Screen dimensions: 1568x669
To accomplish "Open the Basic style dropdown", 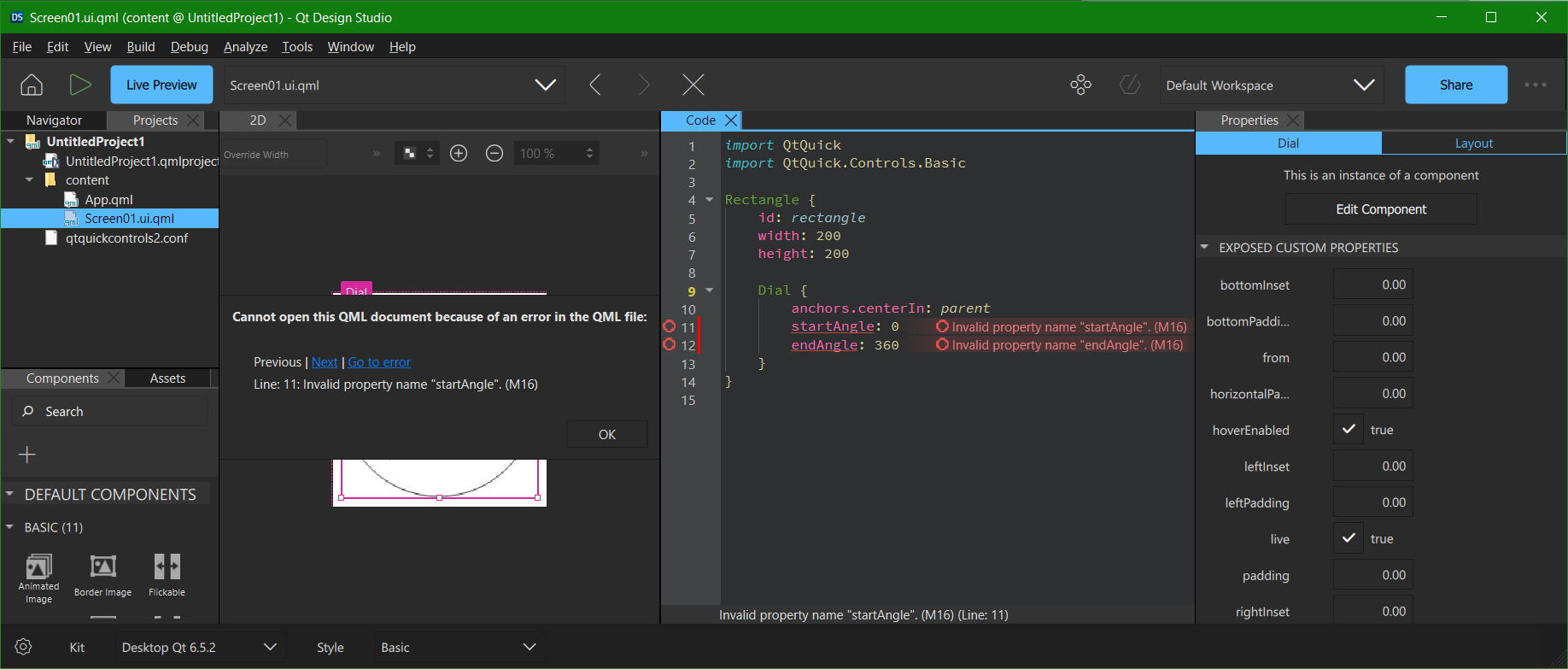I will (x=459, y=647).
